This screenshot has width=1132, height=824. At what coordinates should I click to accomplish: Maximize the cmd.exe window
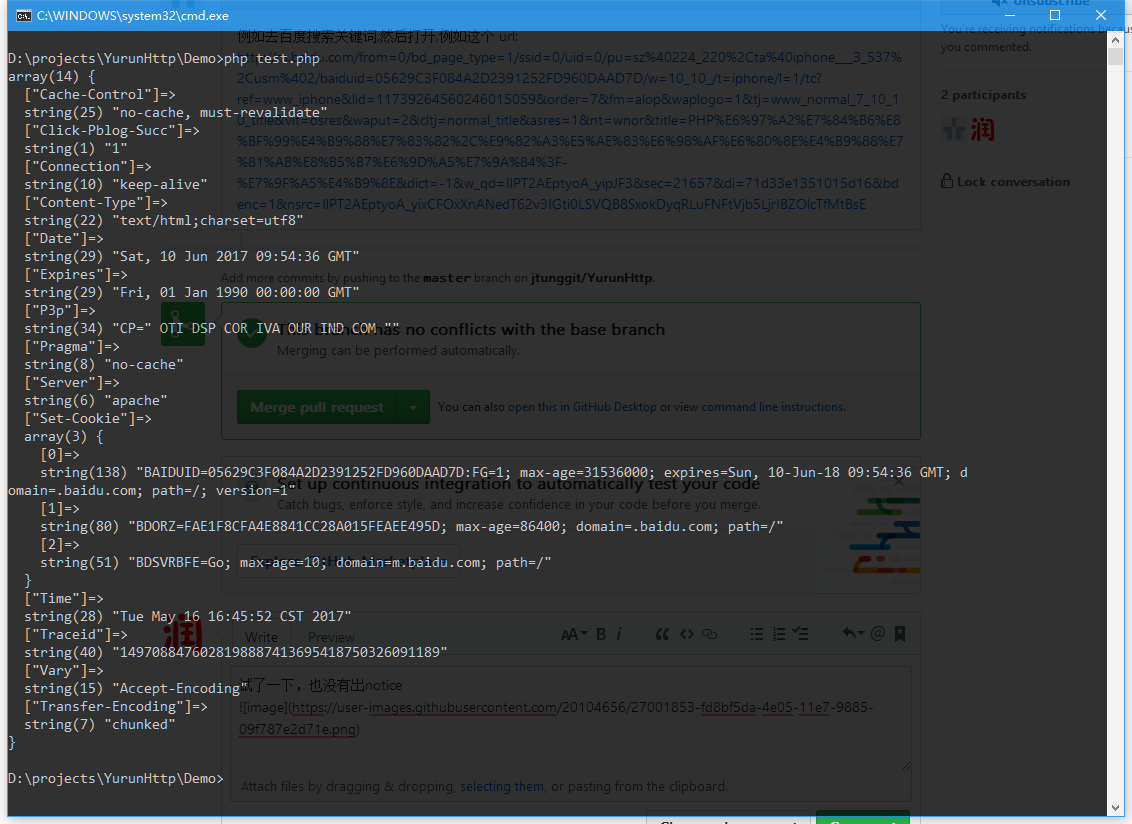[x=1055, y=15]
